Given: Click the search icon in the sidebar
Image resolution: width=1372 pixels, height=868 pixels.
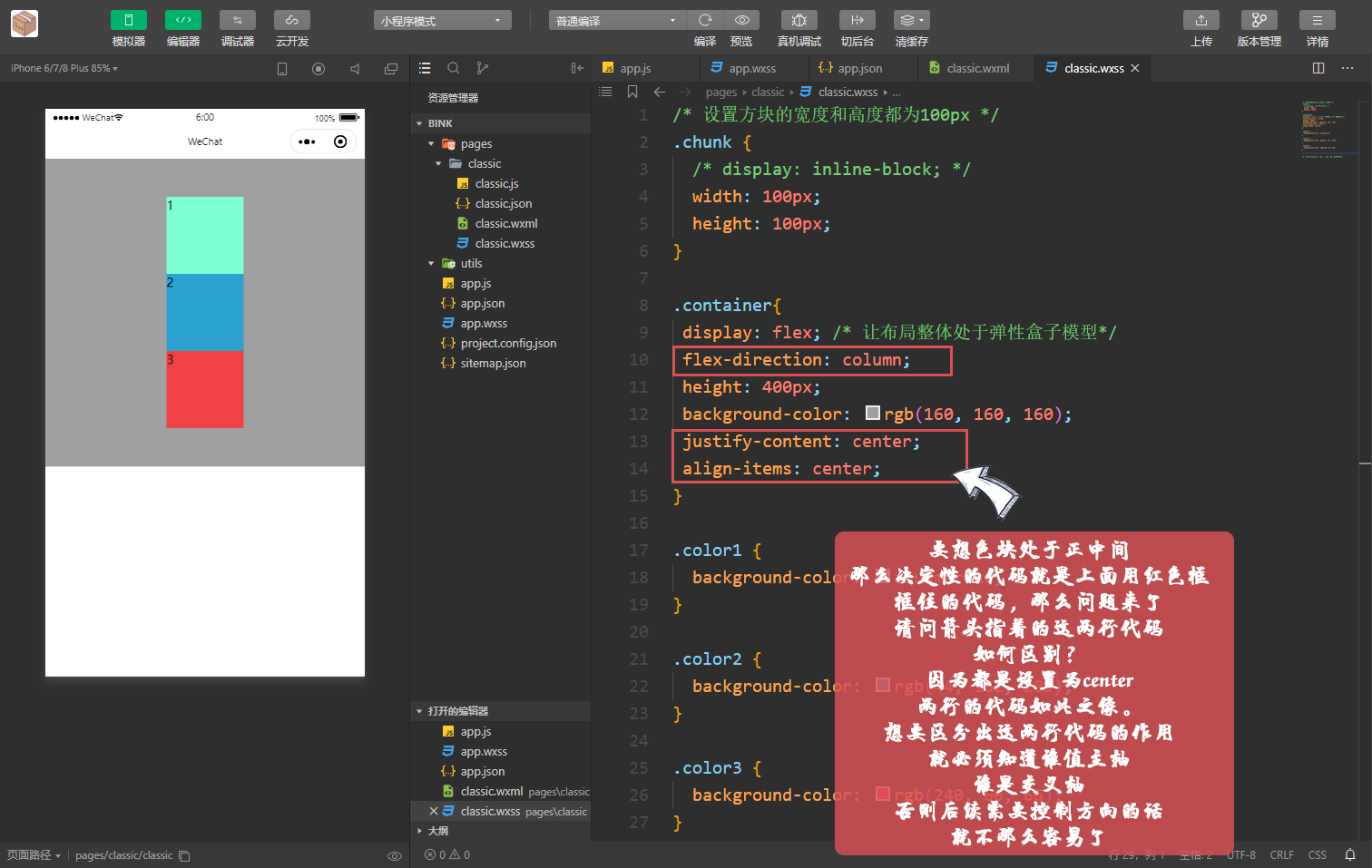Looking at the screenshot, I should pyautogui.click(x=454, y=67).
